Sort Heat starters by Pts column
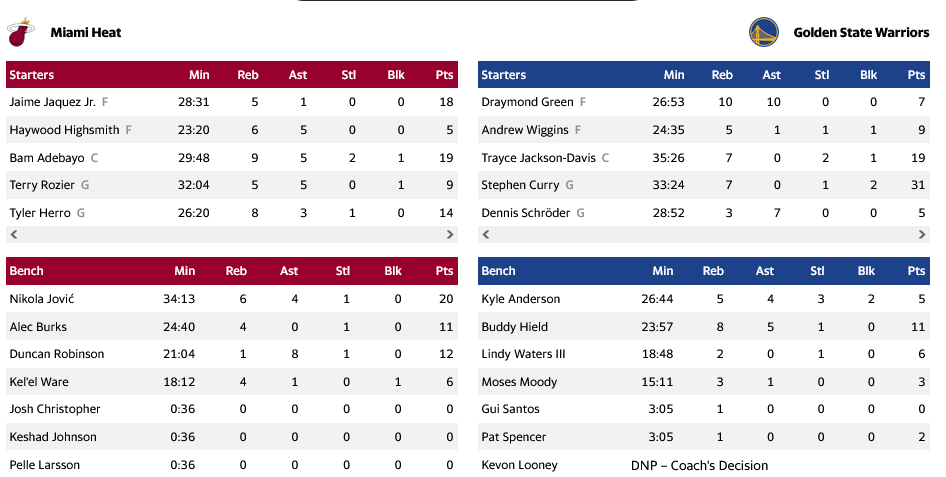946x477 pixels. tap(444, 75)
